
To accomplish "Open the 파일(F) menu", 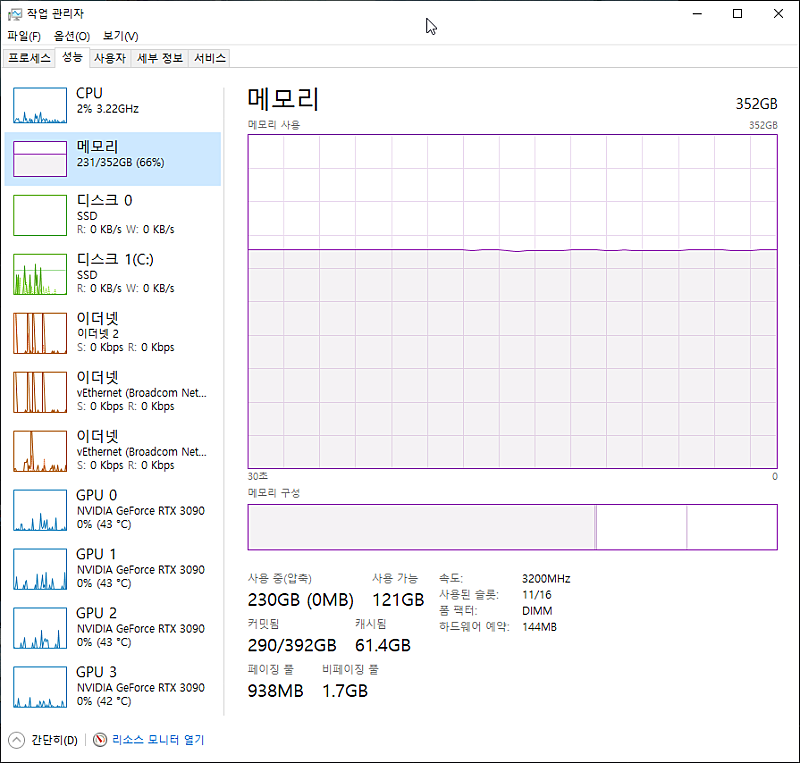I will pos(24,36).
